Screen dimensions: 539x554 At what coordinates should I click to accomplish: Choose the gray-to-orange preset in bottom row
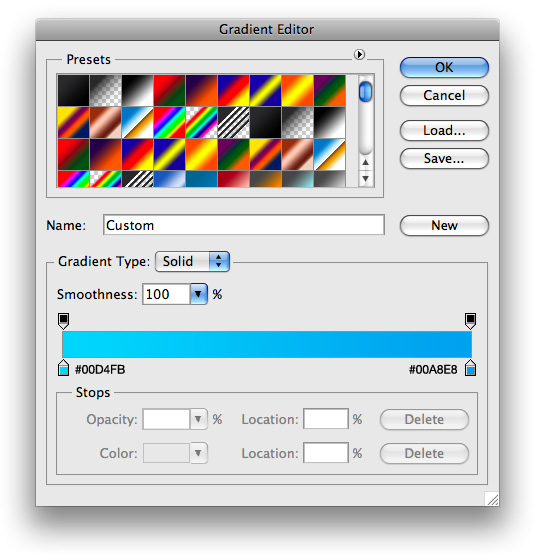[x=265, y=179]
